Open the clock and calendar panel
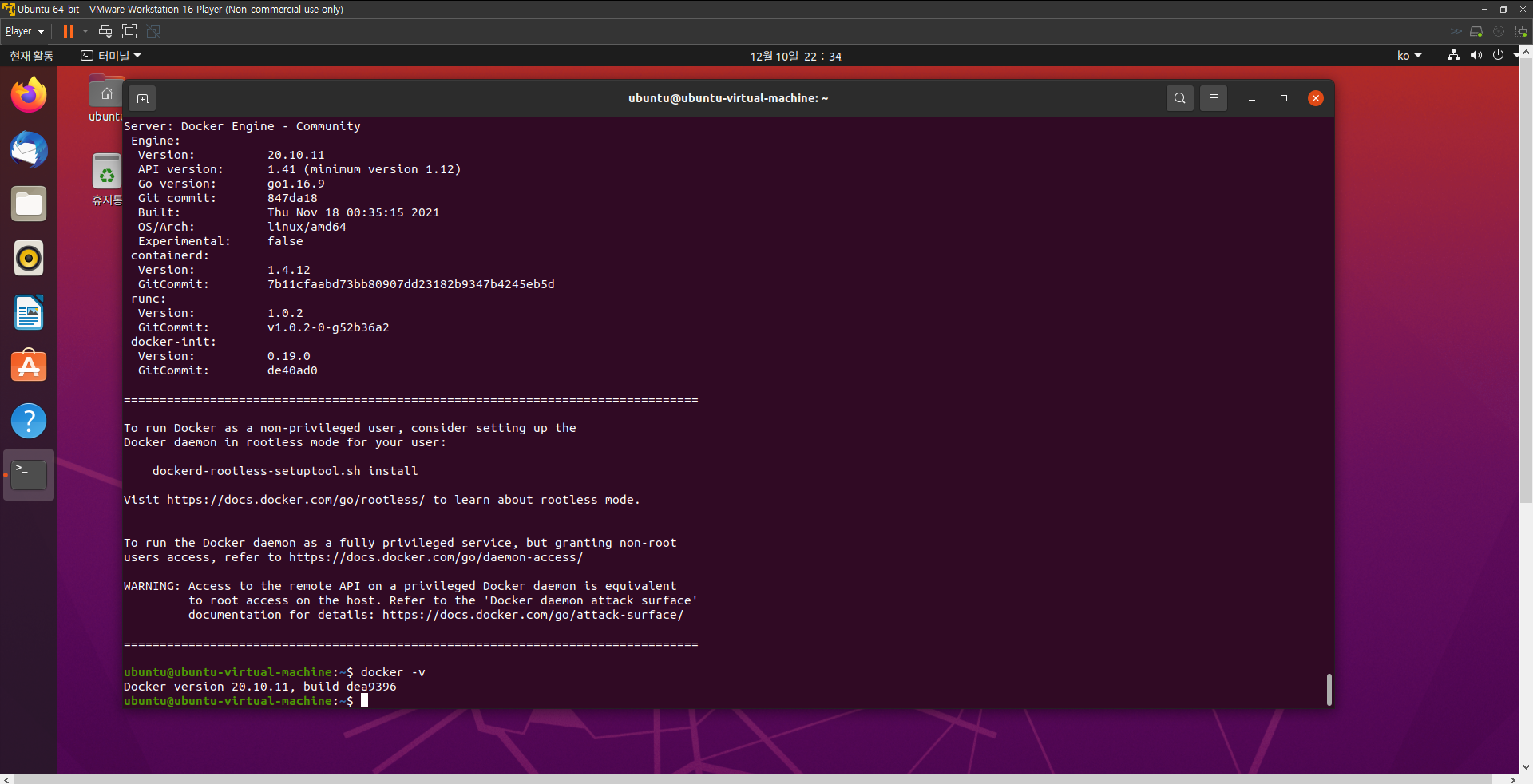 pyautogui.click(x=795, y=56)
